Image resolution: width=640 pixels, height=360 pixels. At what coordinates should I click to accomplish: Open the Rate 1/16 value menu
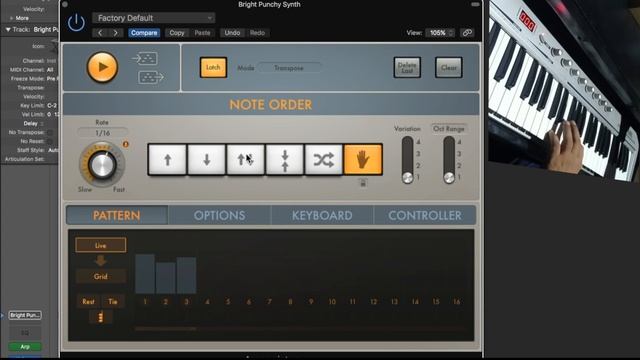tap(102, 133)
